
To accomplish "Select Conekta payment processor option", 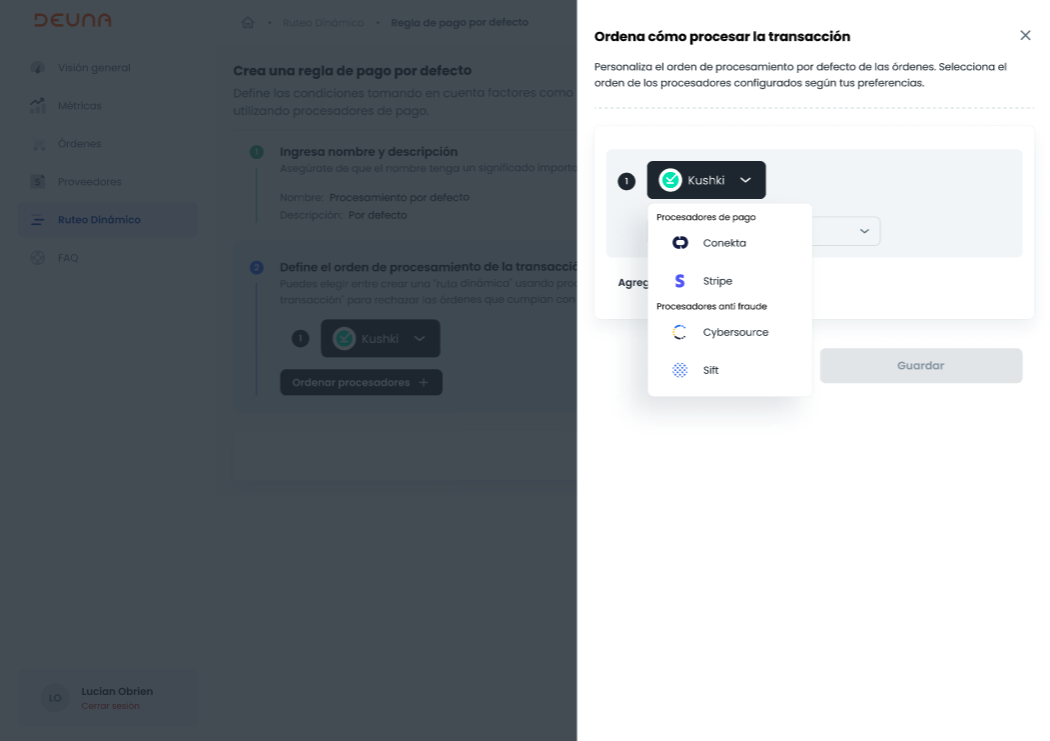I will 729,243.
